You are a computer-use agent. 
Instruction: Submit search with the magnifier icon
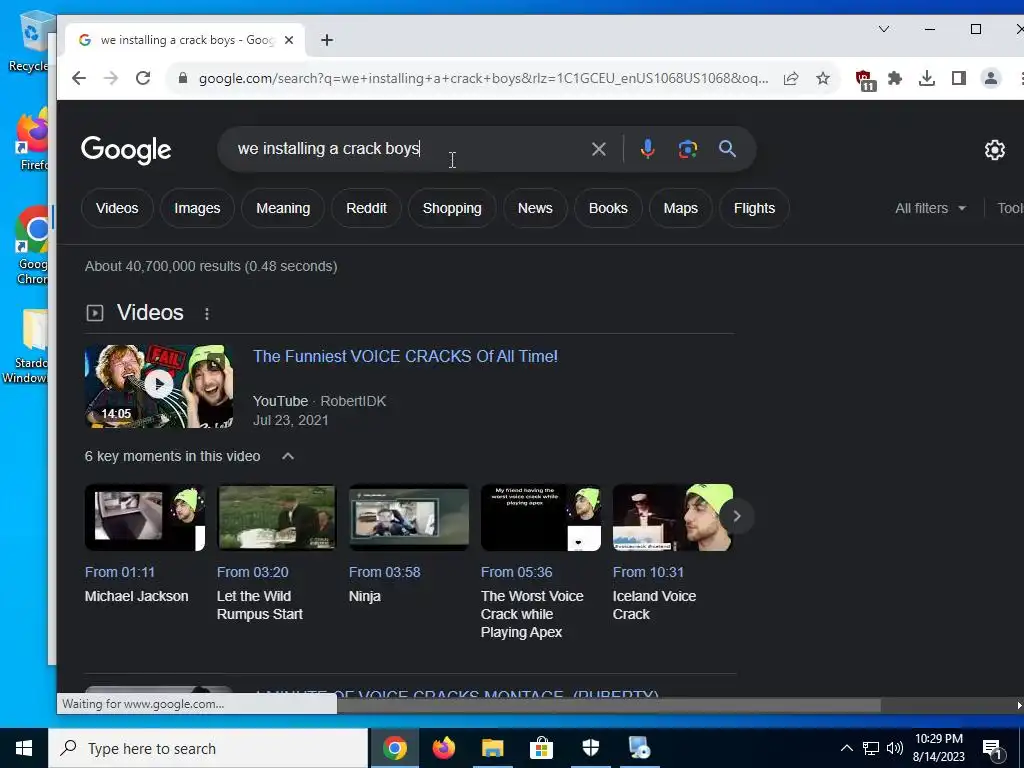pos(728,149)
